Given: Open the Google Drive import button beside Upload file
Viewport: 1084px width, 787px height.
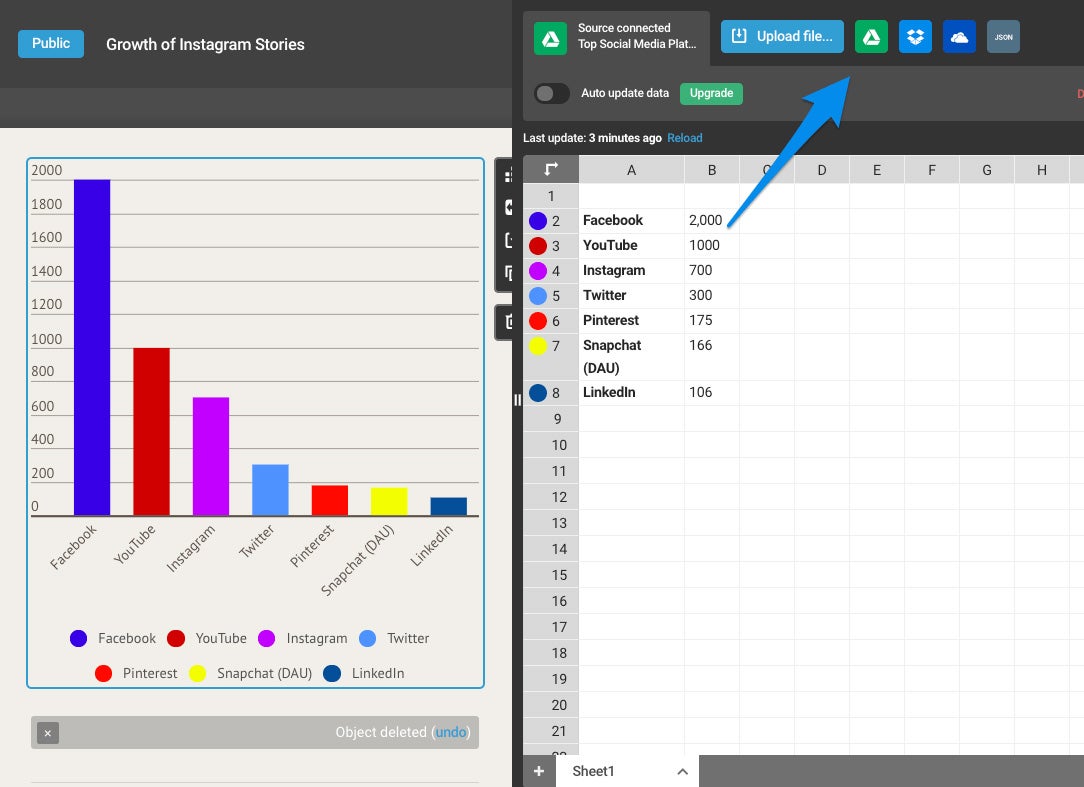Looking at the screenshot, I should [x=871, y=37].
